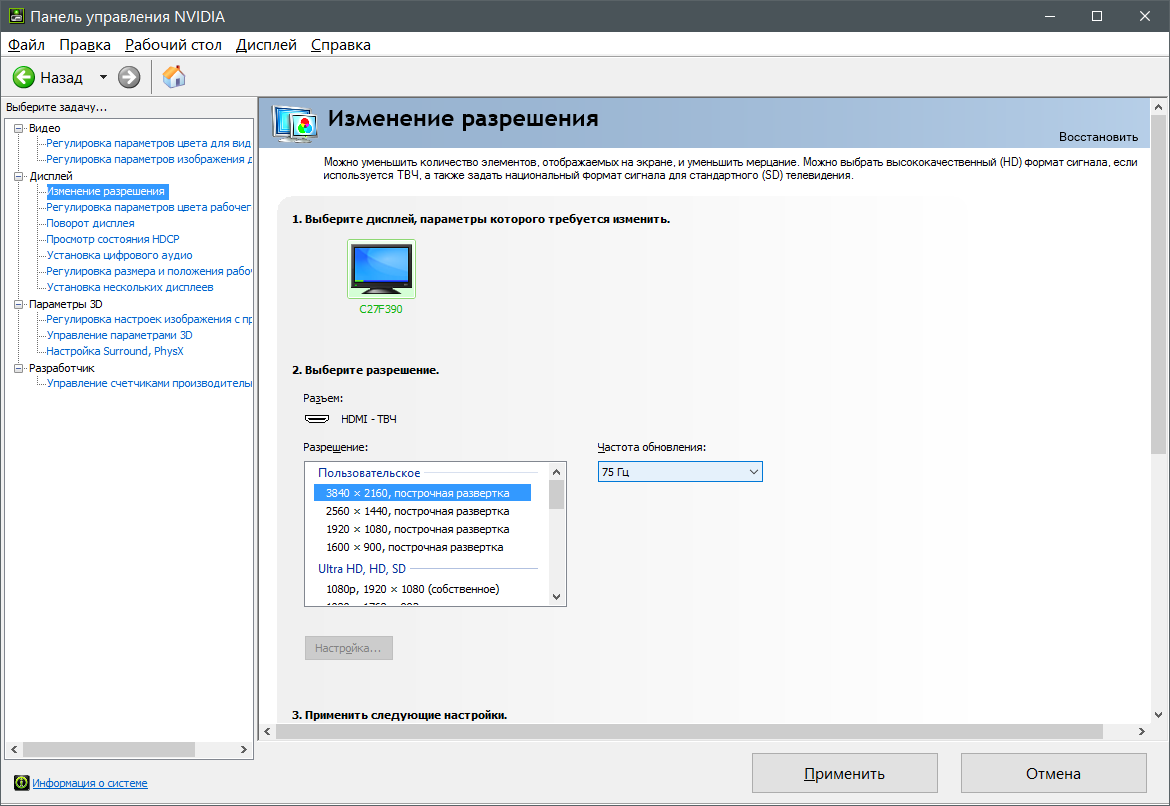Open the Рабочий стол menu
The width and height of the screenshot is (1170, 806).
[x=173, y=45]
